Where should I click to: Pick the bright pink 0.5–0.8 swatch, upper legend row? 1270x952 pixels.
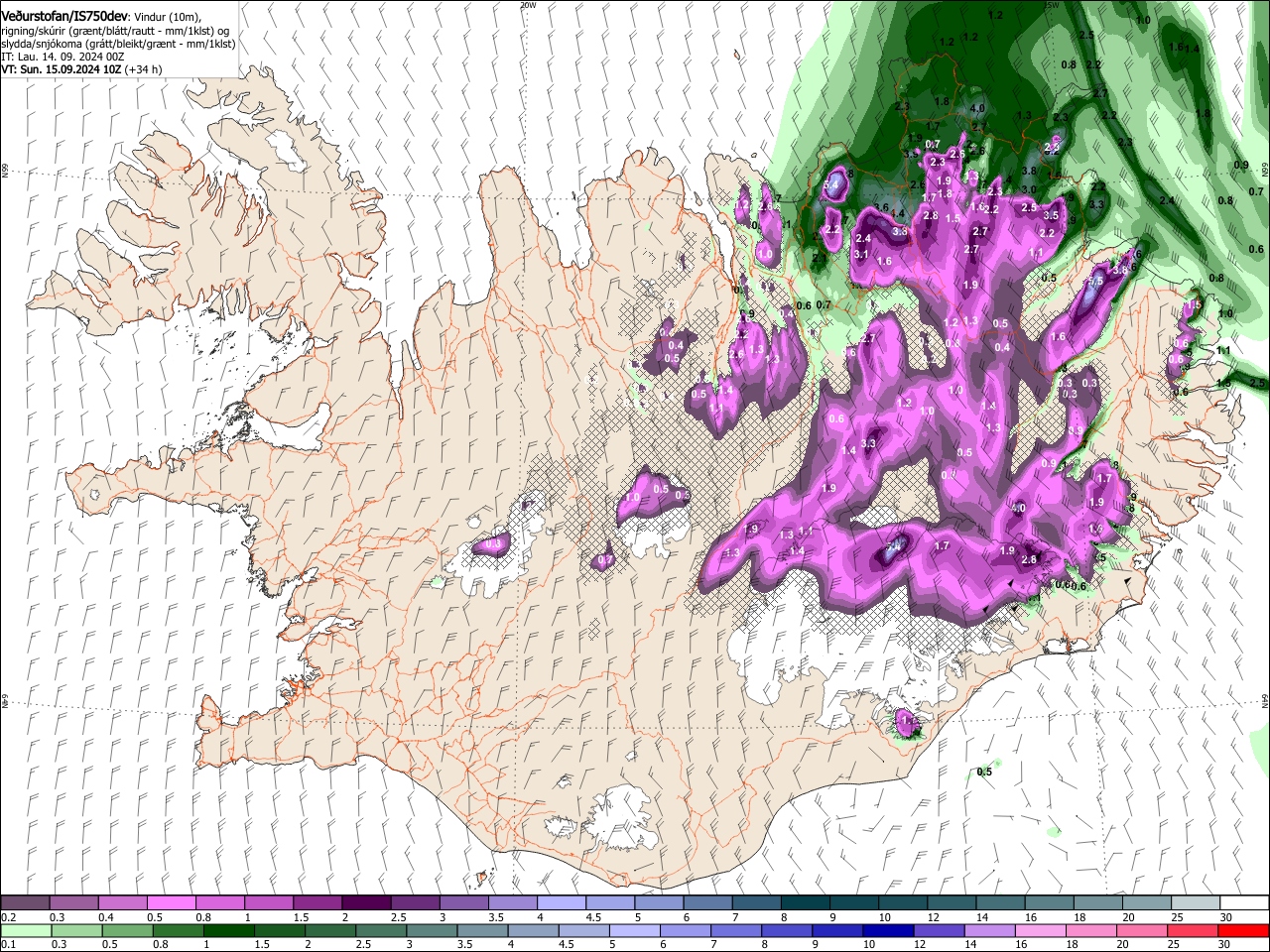(171, 903)
